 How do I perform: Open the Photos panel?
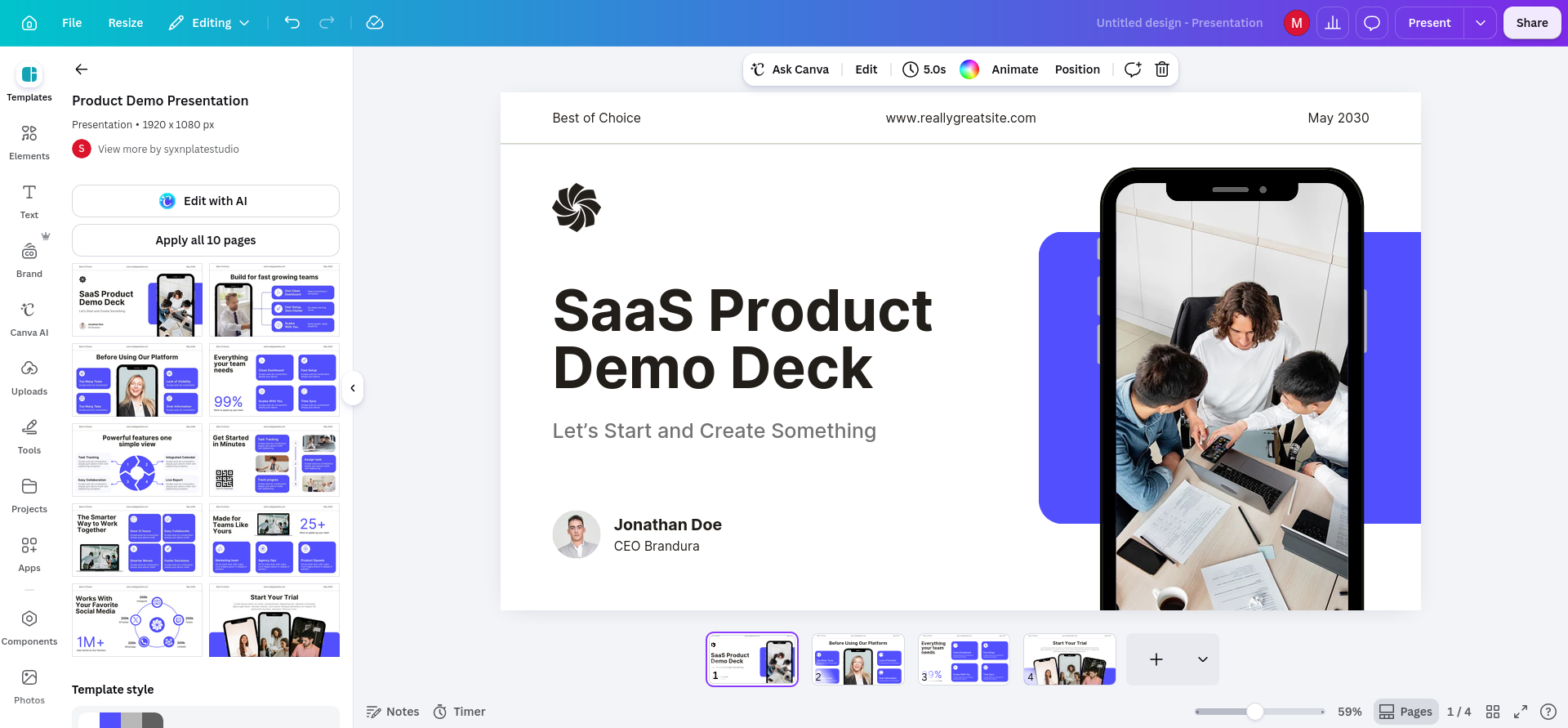coord(29,686)
